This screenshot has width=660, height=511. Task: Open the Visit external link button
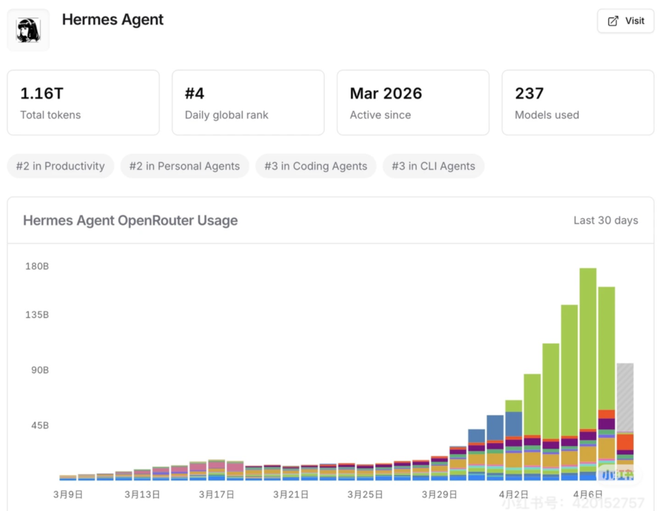click(626, 21)
